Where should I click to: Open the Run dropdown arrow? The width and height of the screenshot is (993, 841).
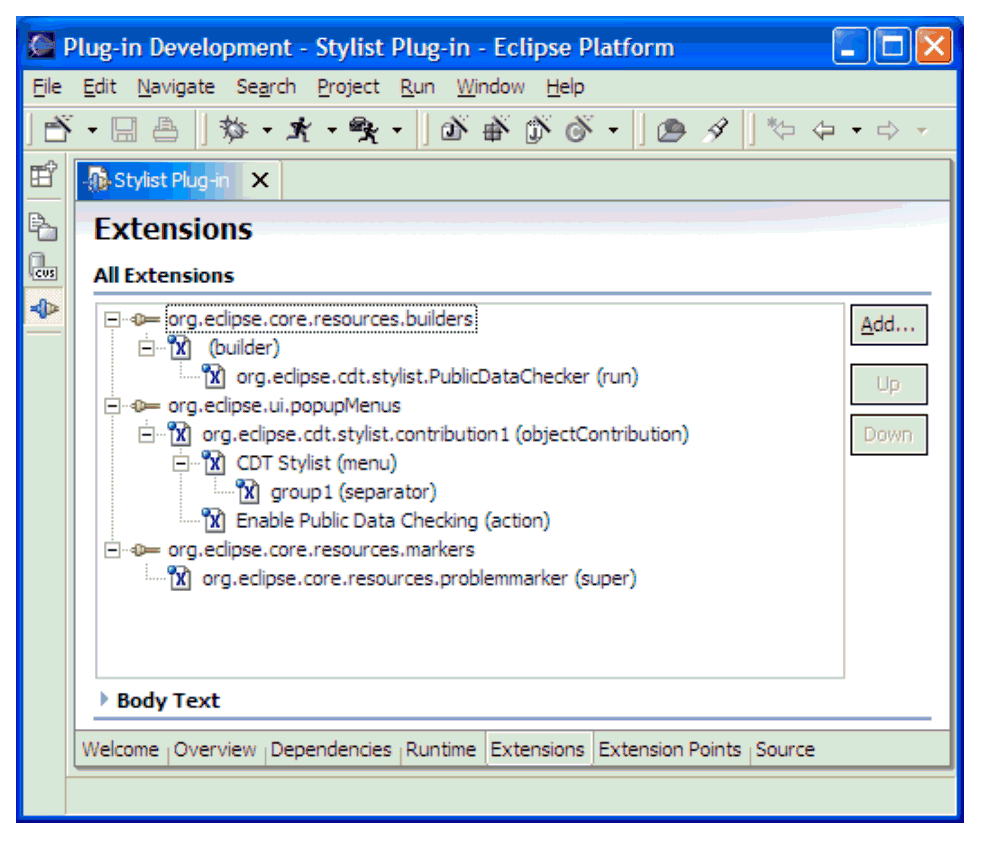331,130
